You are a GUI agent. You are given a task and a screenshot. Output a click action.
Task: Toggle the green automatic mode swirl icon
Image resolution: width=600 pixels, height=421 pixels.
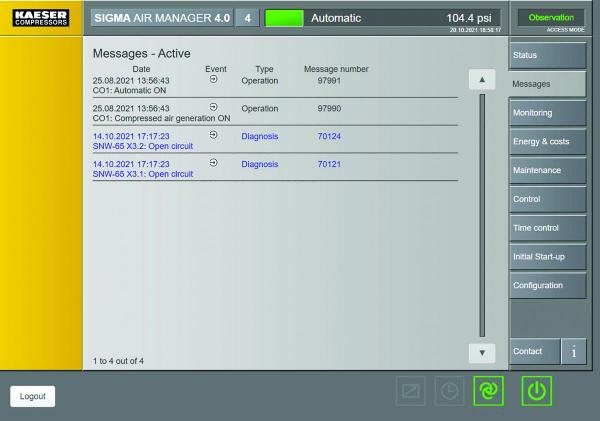point(488,391)
